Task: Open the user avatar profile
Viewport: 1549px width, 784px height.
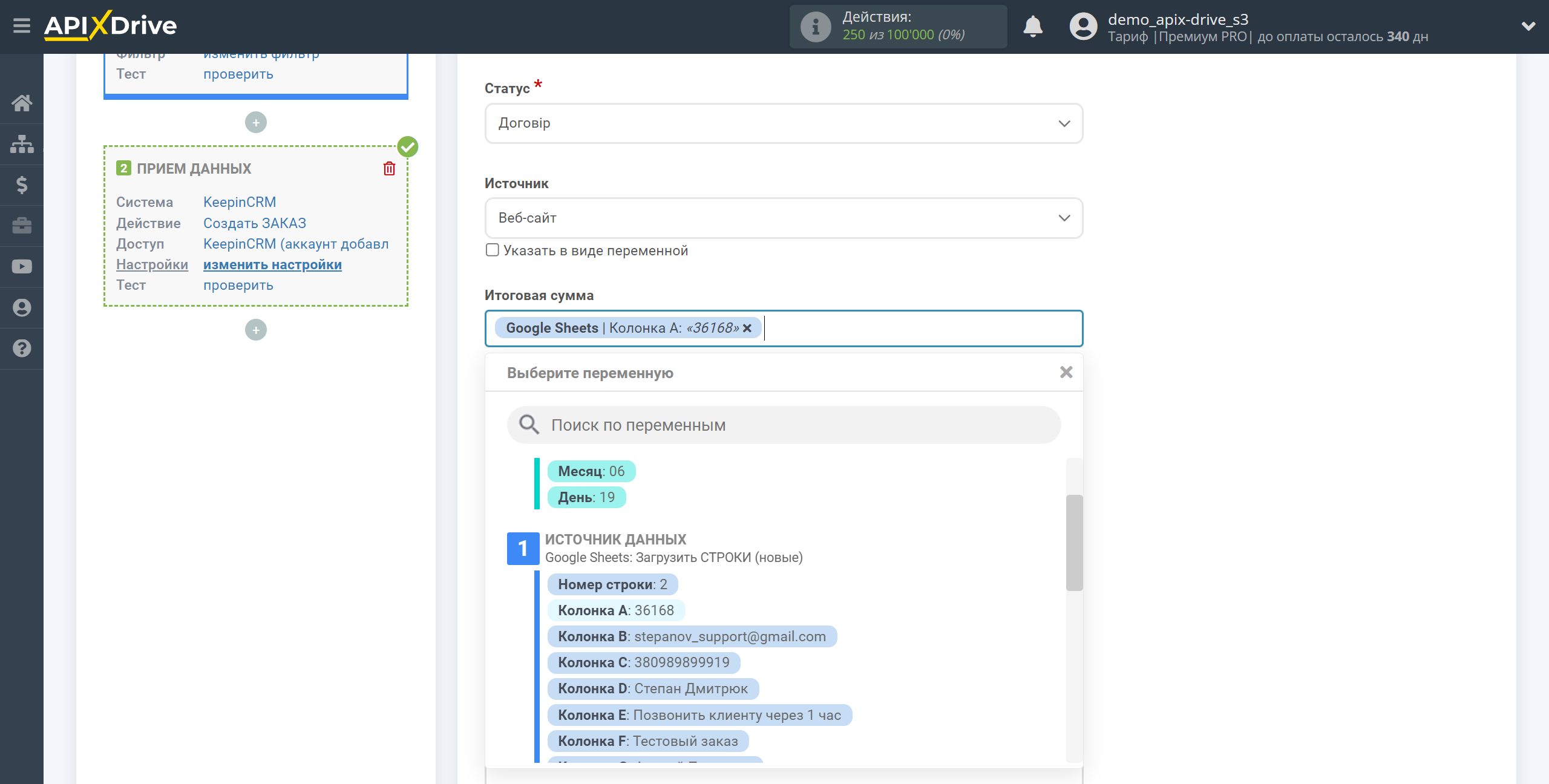Action: tap(1082, 27)
